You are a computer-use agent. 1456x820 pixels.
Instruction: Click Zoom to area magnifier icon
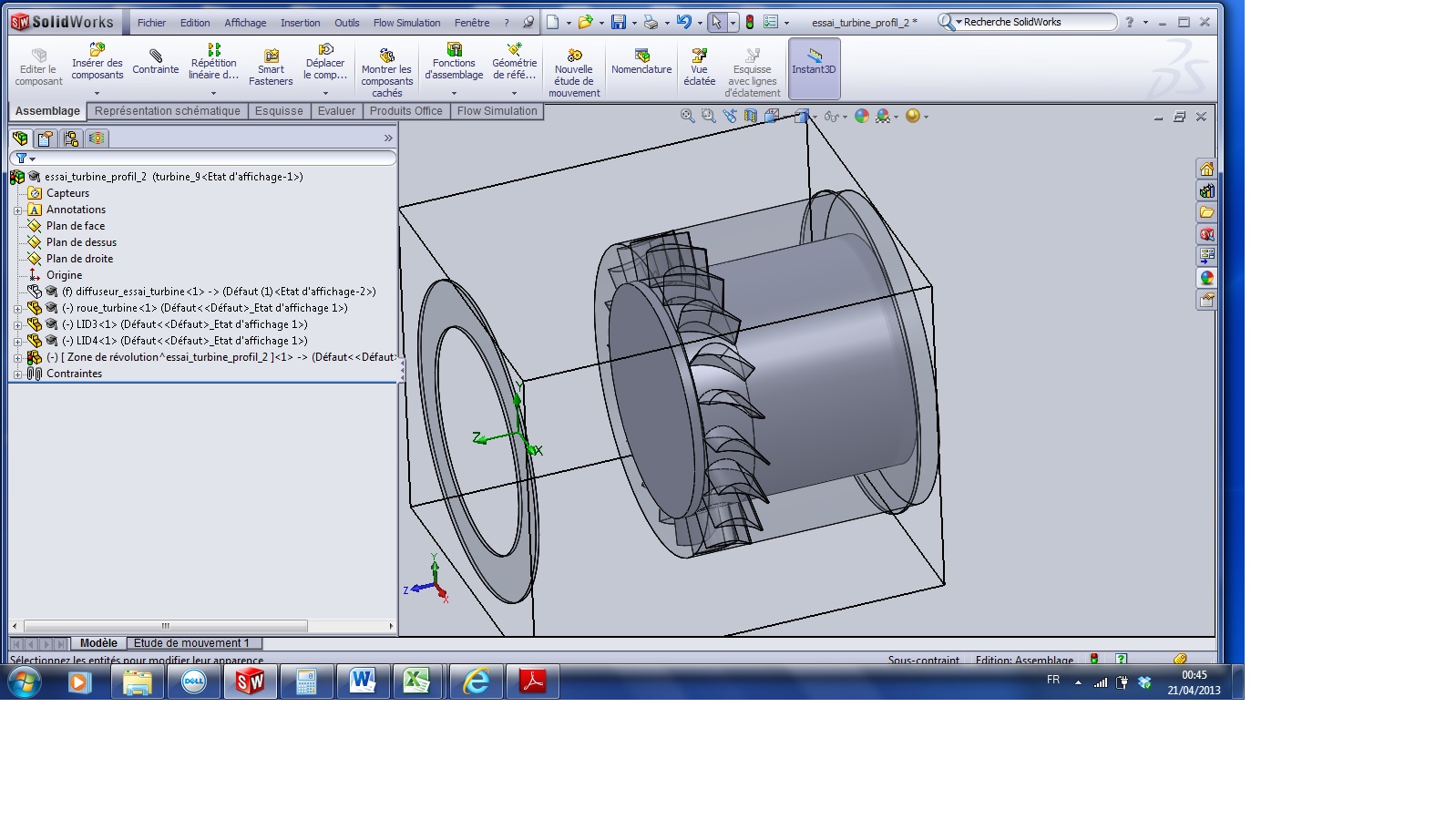(x=708, y=116)
